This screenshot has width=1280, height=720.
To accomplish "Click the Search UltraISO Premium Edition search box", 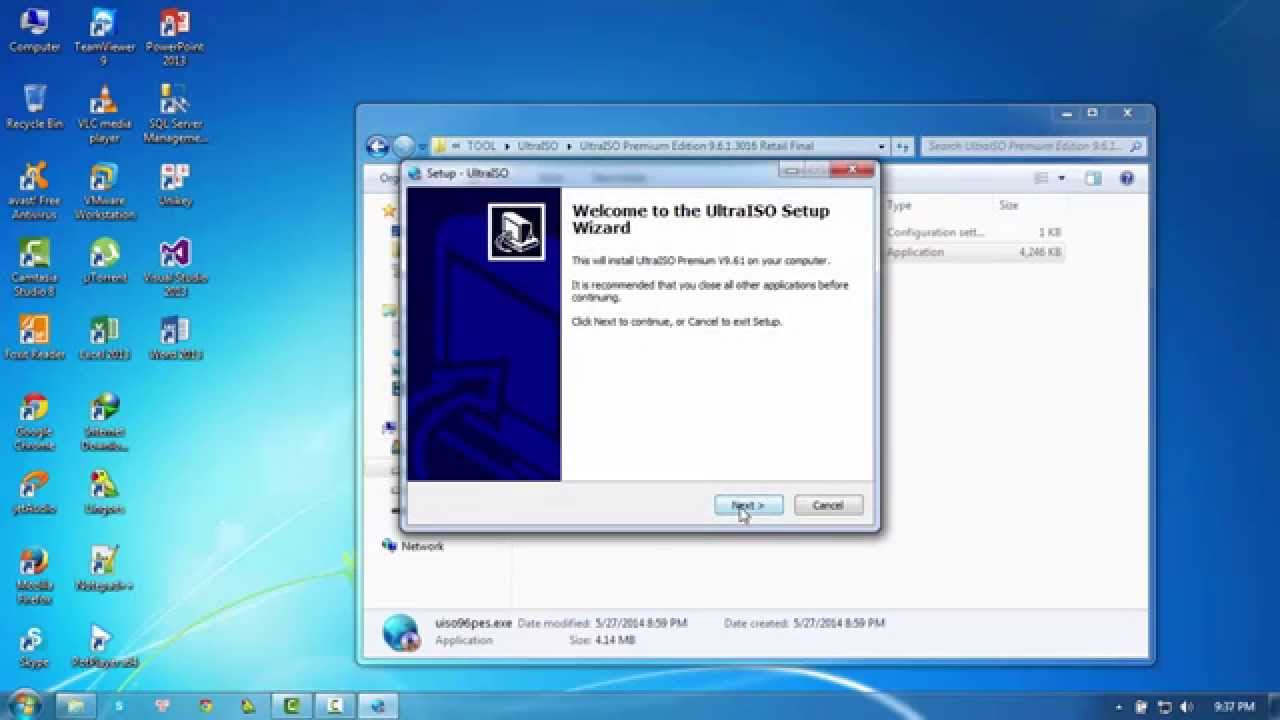I will [x=1033, y=147].
